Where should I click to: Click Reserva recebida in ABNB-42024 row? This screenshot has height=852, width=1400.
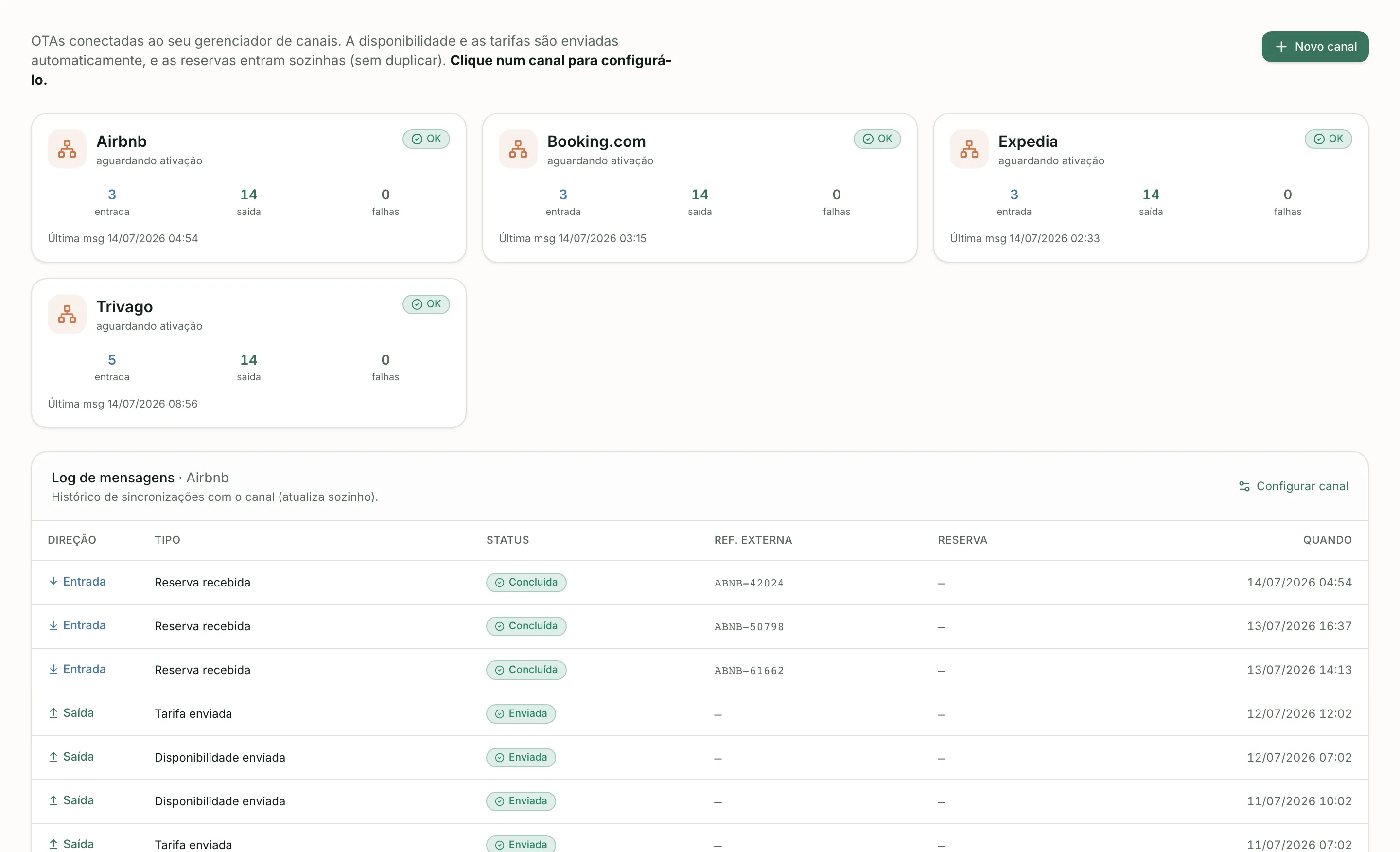point(202,582)
